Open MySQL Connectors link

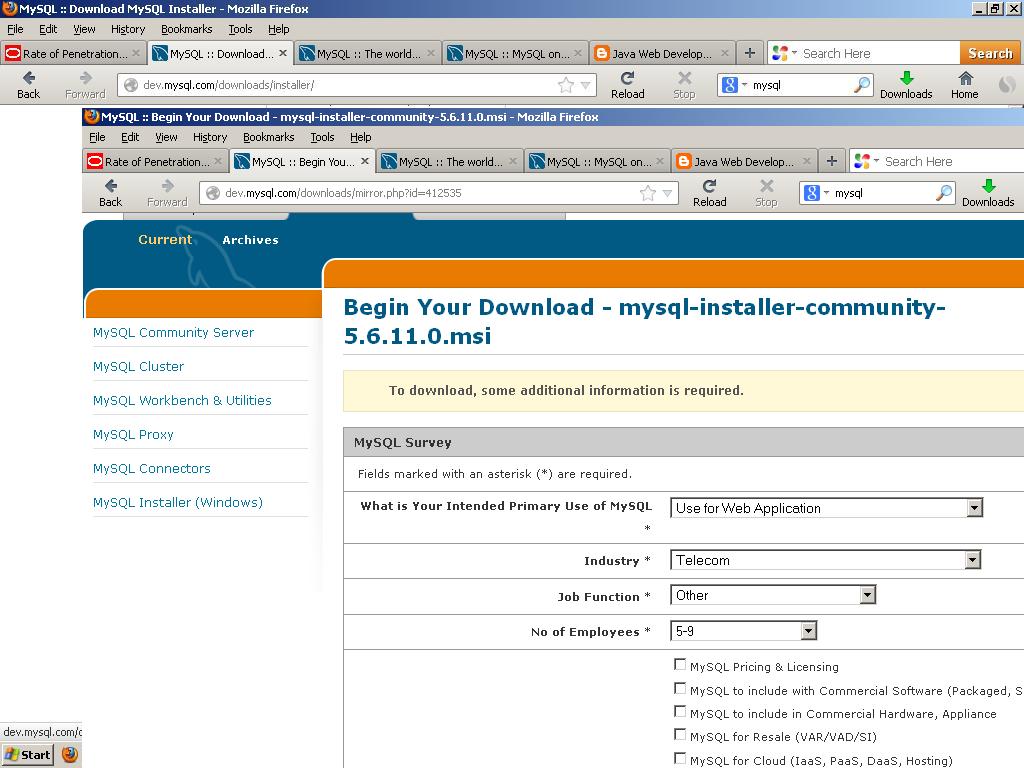coord(152,468)
